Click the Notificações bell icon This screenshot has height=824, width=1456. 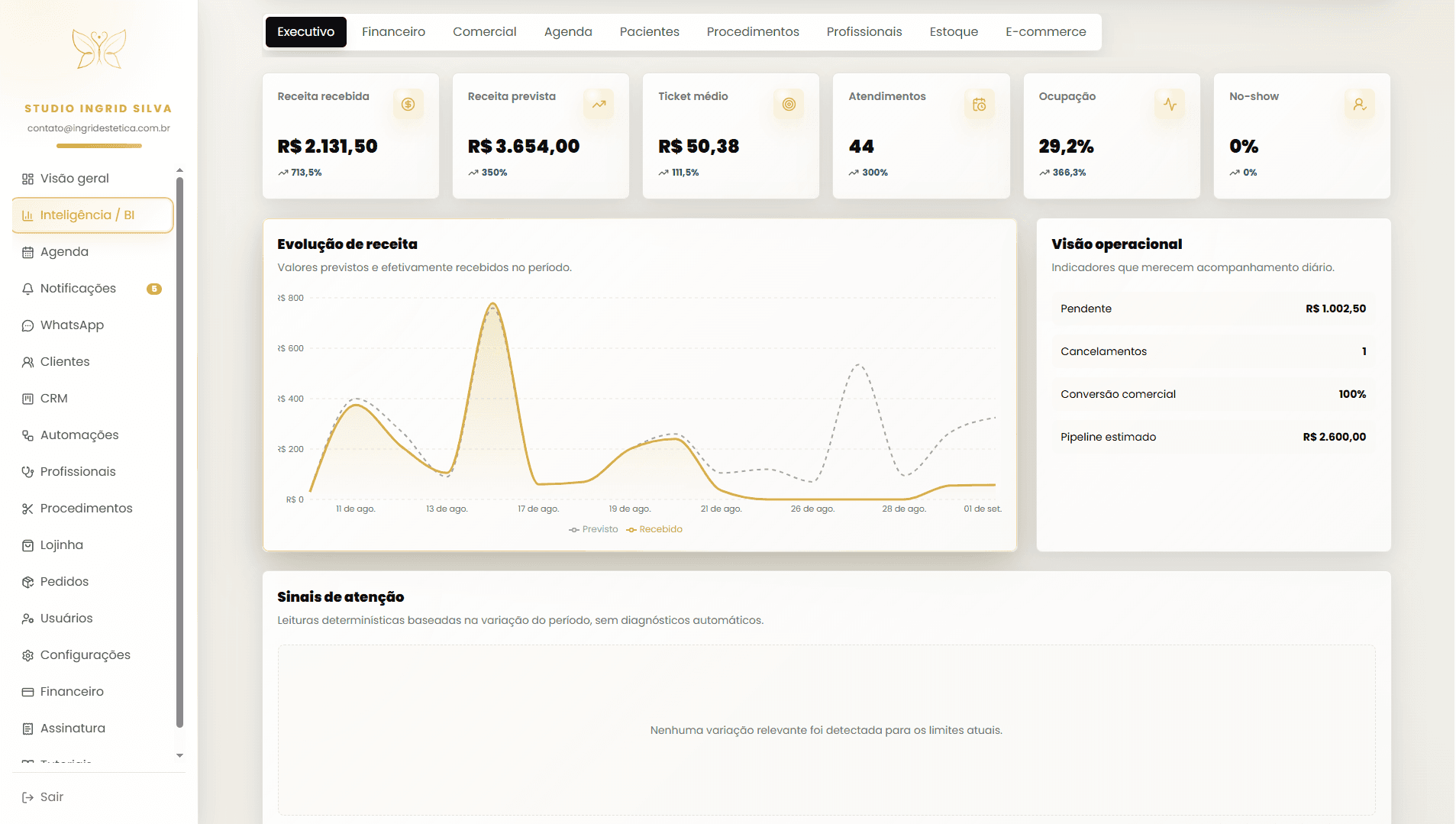tap(27, 289)
